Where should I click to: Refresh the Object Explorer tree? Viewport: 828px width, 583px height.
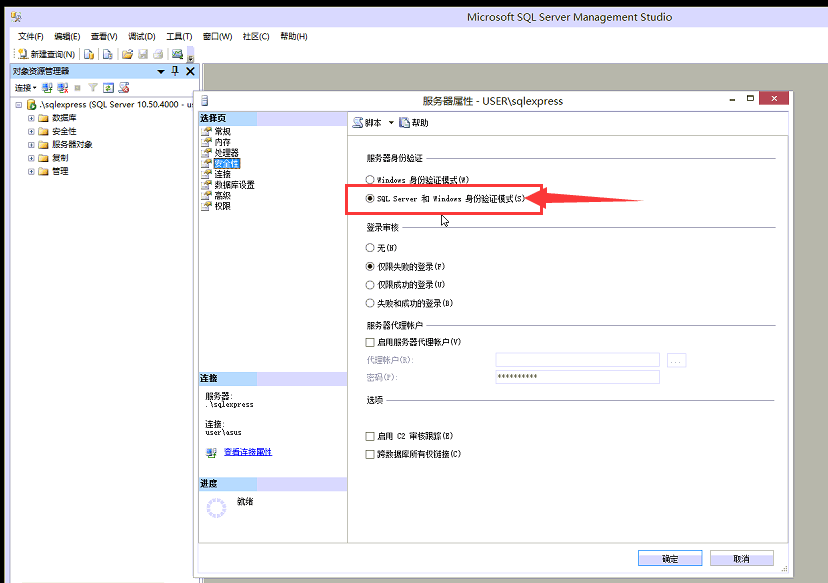pos(108,88)
